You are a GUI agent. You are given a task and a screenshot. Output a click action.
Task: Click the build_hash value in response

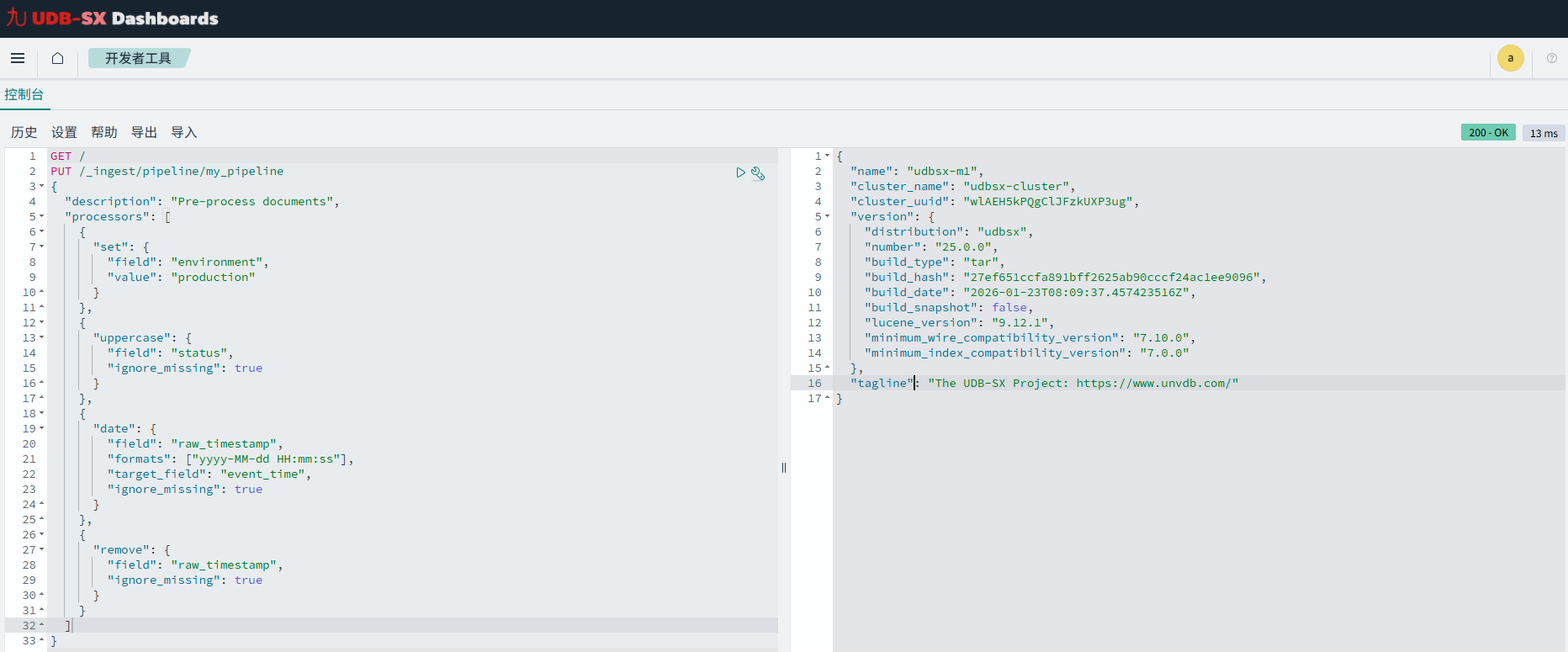1110,278
